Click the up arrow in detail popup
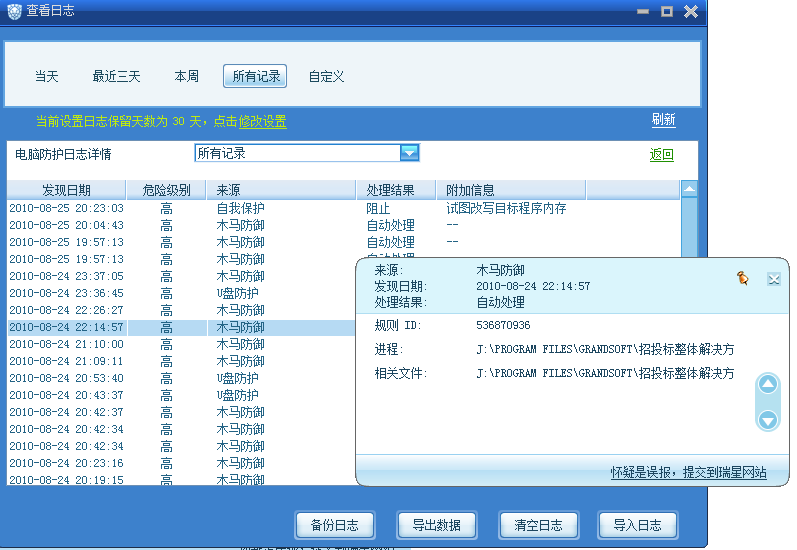797x550 pixels. pyautogui.click(x=767, y=385)
